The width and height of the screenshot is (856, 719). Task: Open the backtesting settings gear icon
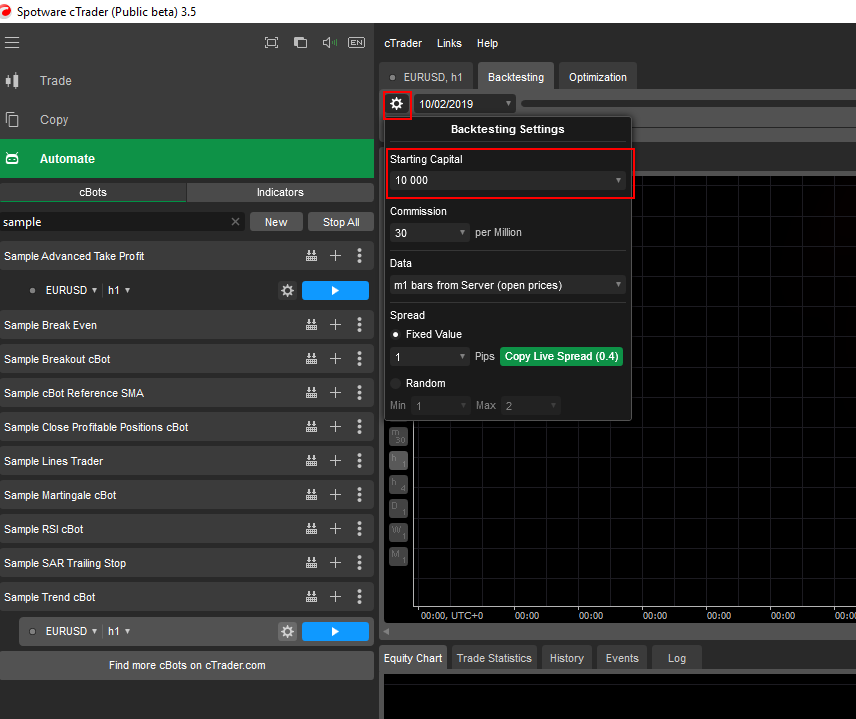397,104
